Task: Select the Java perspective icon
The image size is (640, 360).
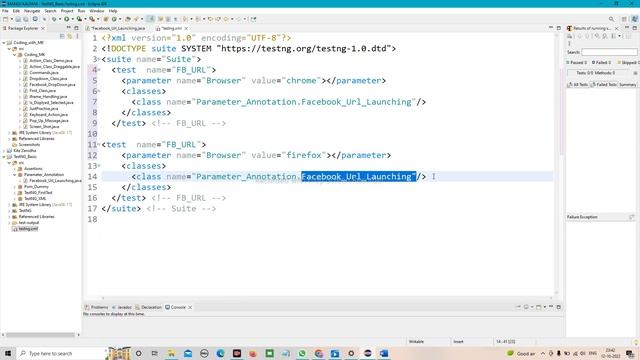Action: point(635,19)
